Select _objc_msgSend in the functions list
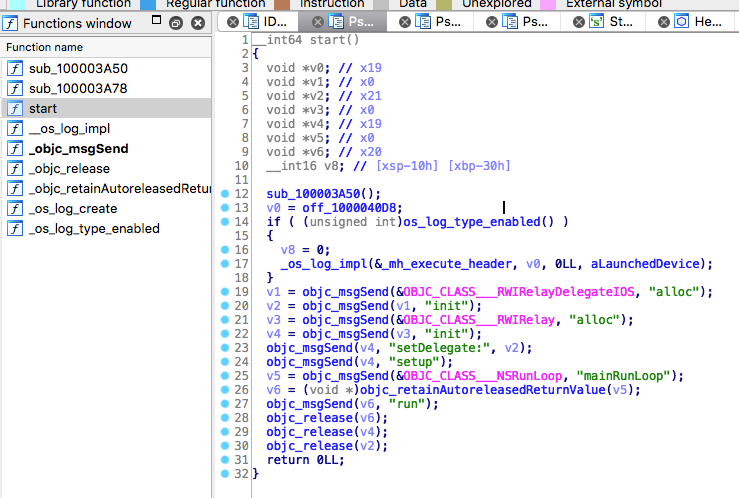Screen dimensions: 739x498 78,149
